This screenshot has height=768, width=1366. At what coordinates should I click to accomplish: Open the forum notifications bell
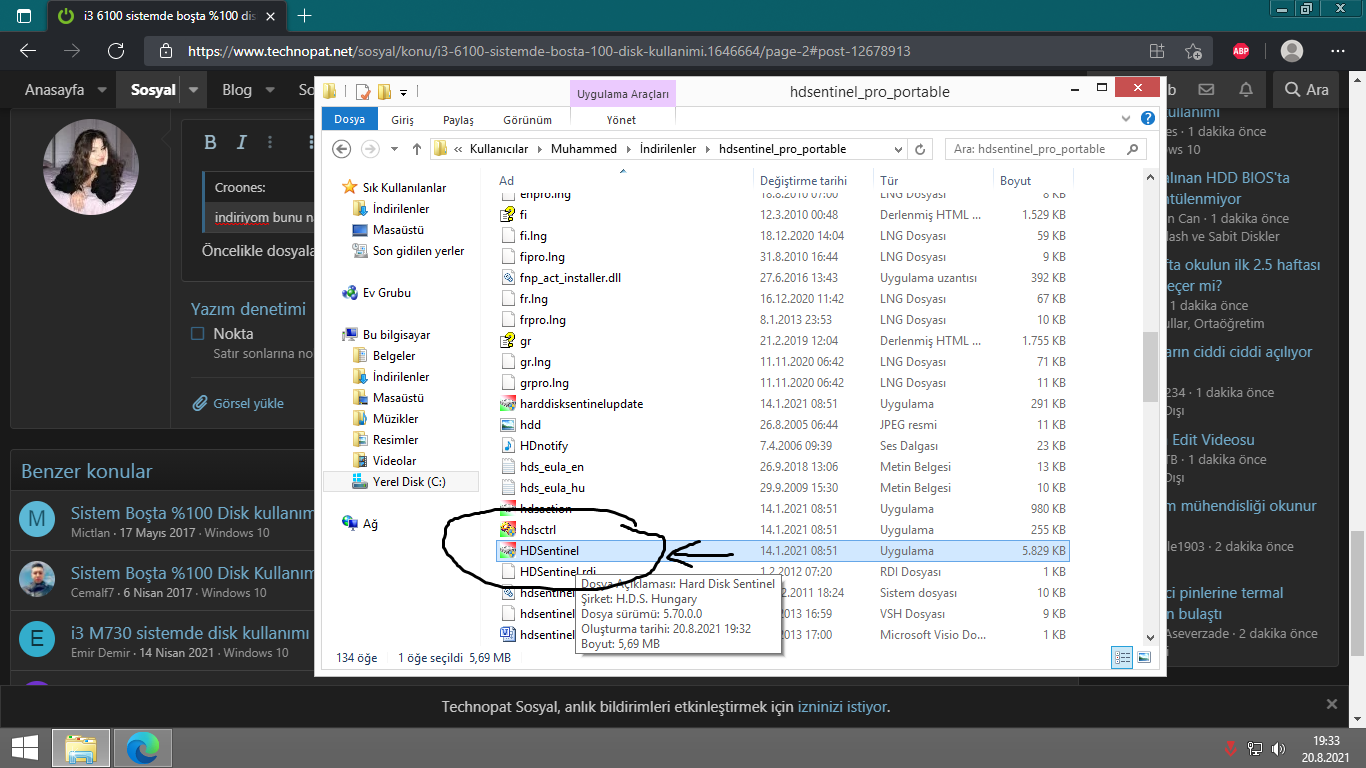tap(1246, 90)
